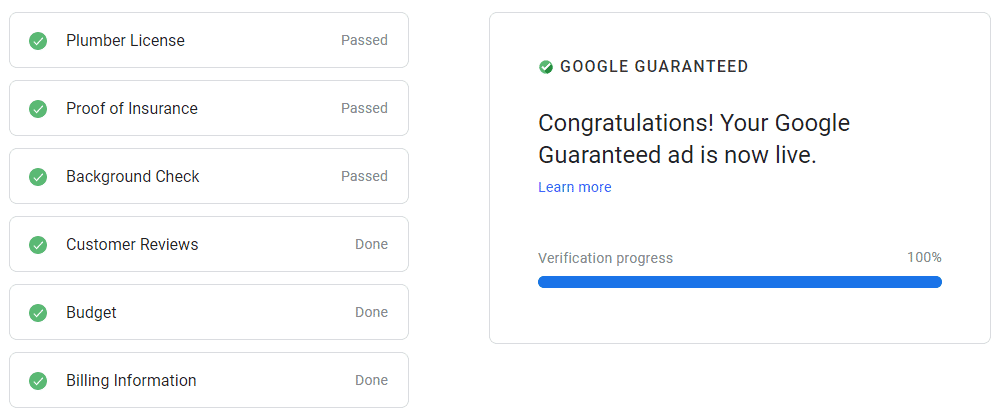Click the green check icon beside Billing Information
Viewport: 999px width, 418px height.
tap(38, 381)
